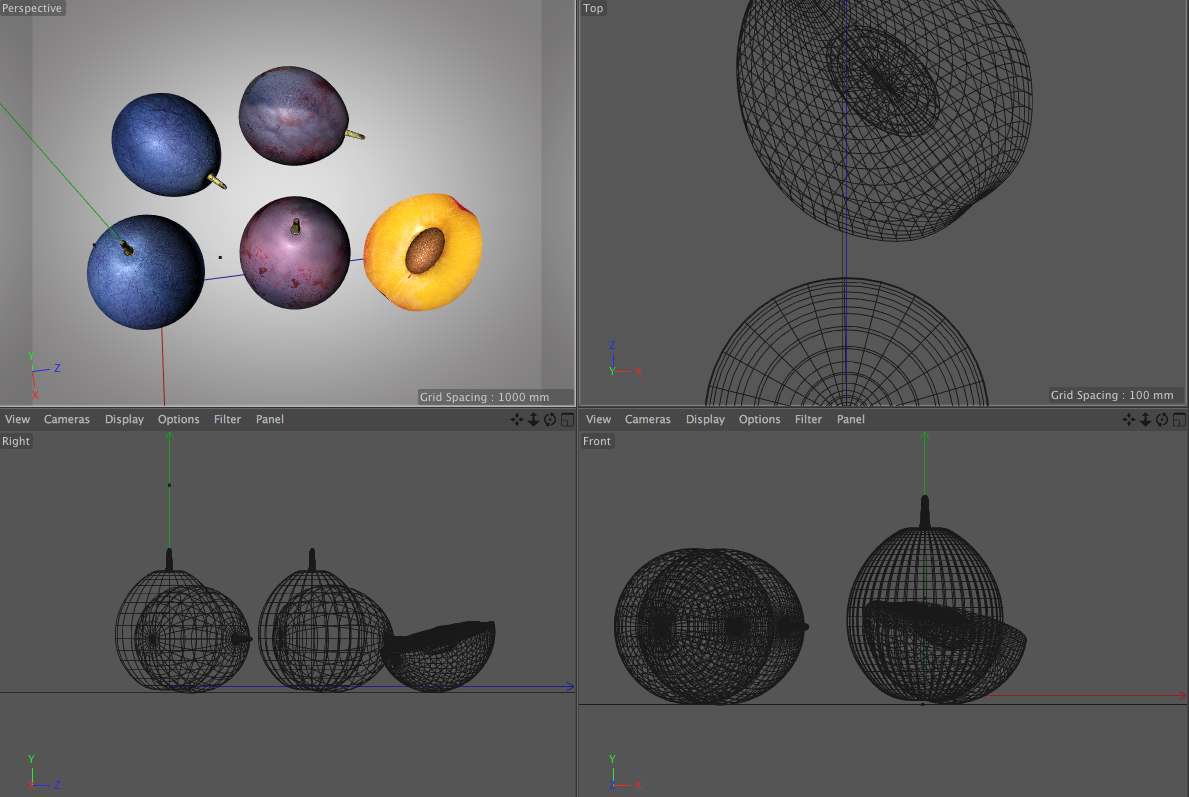Click the stem of the Front view wireframe plum
Image resolution: width=1189 pixels, height=797 pixels.
tap(925, 511)
